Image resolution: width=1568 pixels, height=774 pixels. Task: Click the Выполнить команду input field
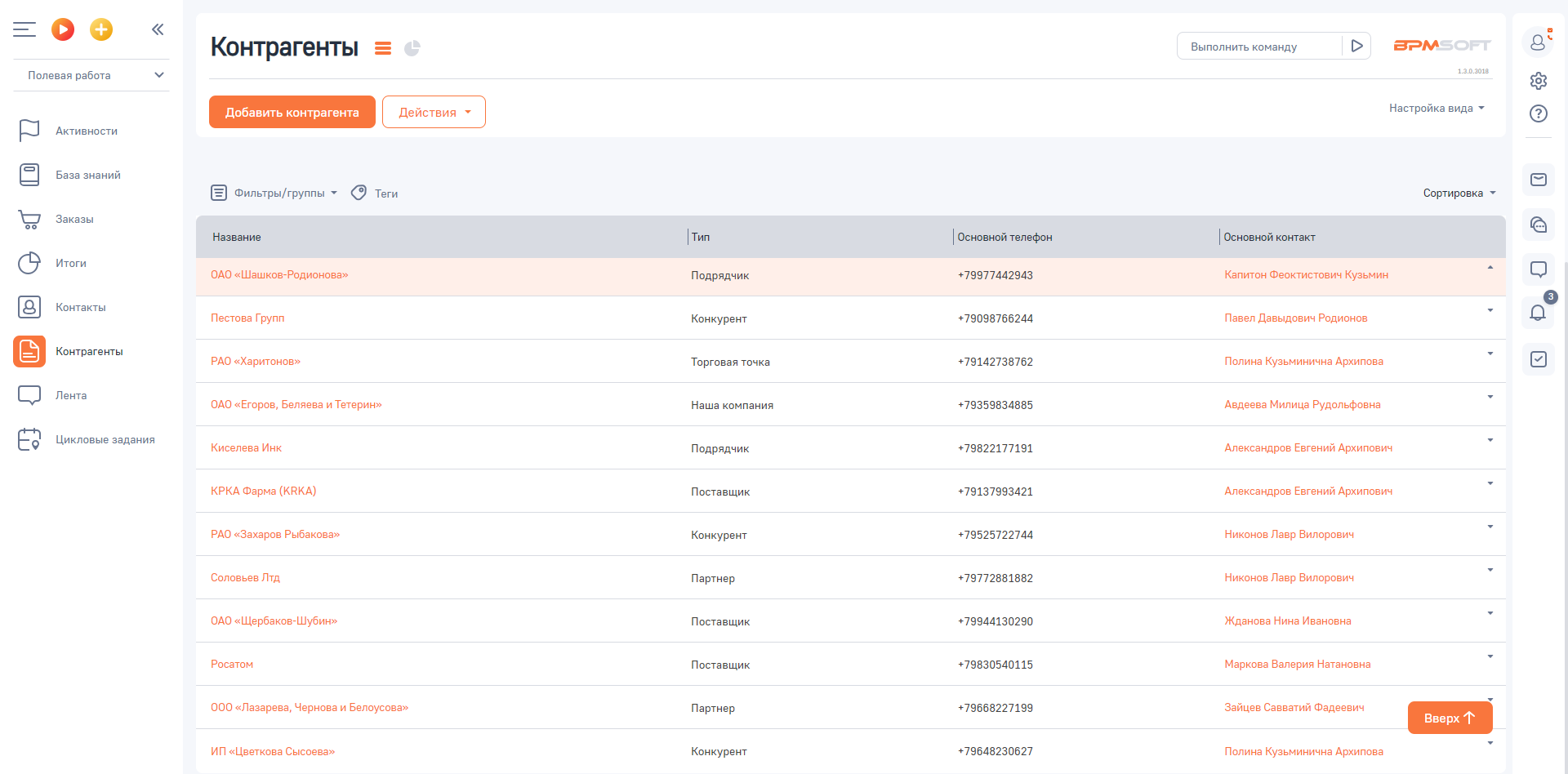pyautogui.click(x=1259, y=47)
